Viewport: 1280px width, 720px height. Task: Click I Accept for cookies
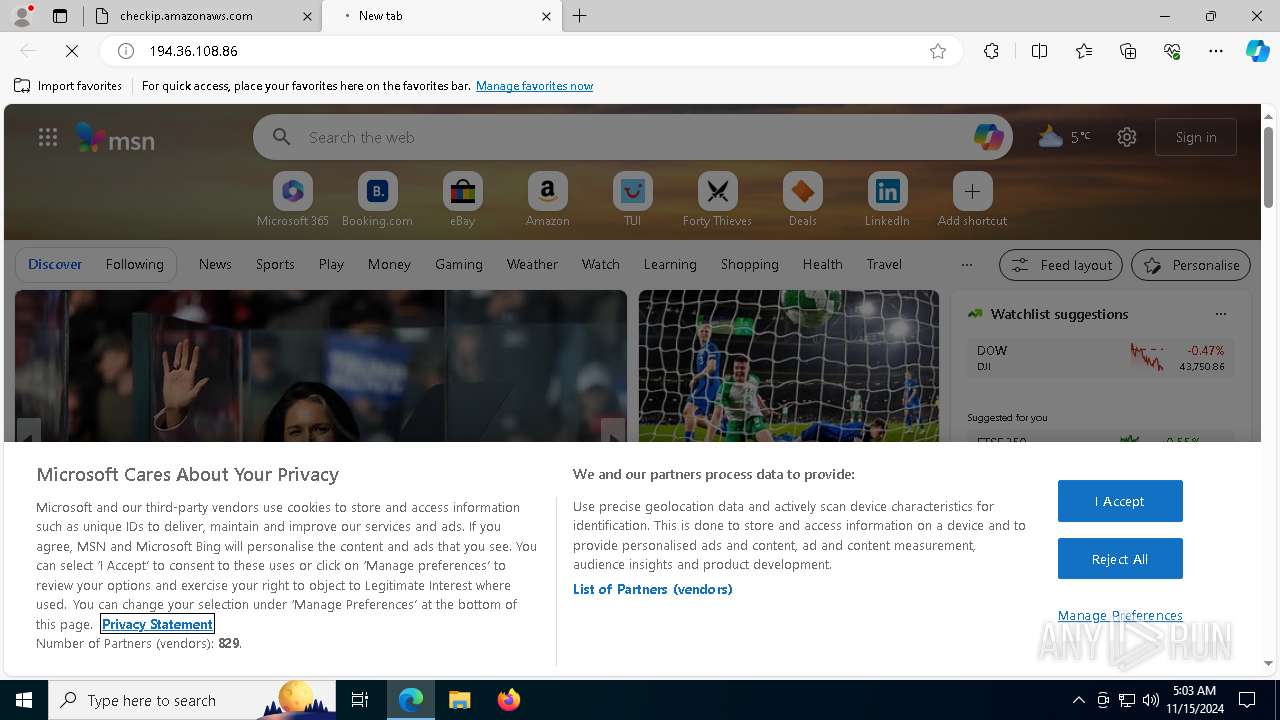pyautogui.click(x=1120, y=501)
